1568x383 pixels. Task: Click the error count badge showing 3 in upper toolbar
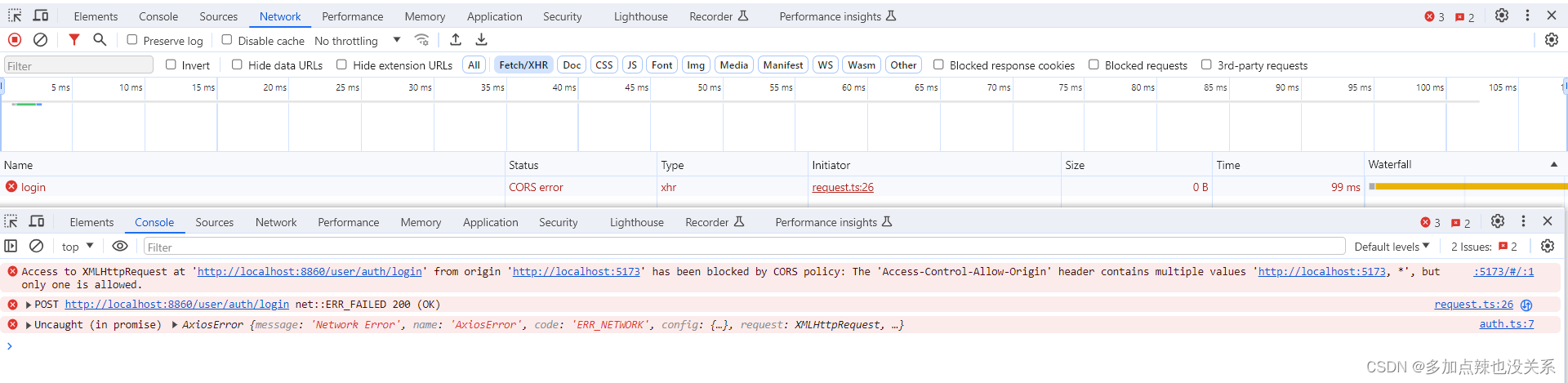pyautogui.click(x=1435, y=16)
